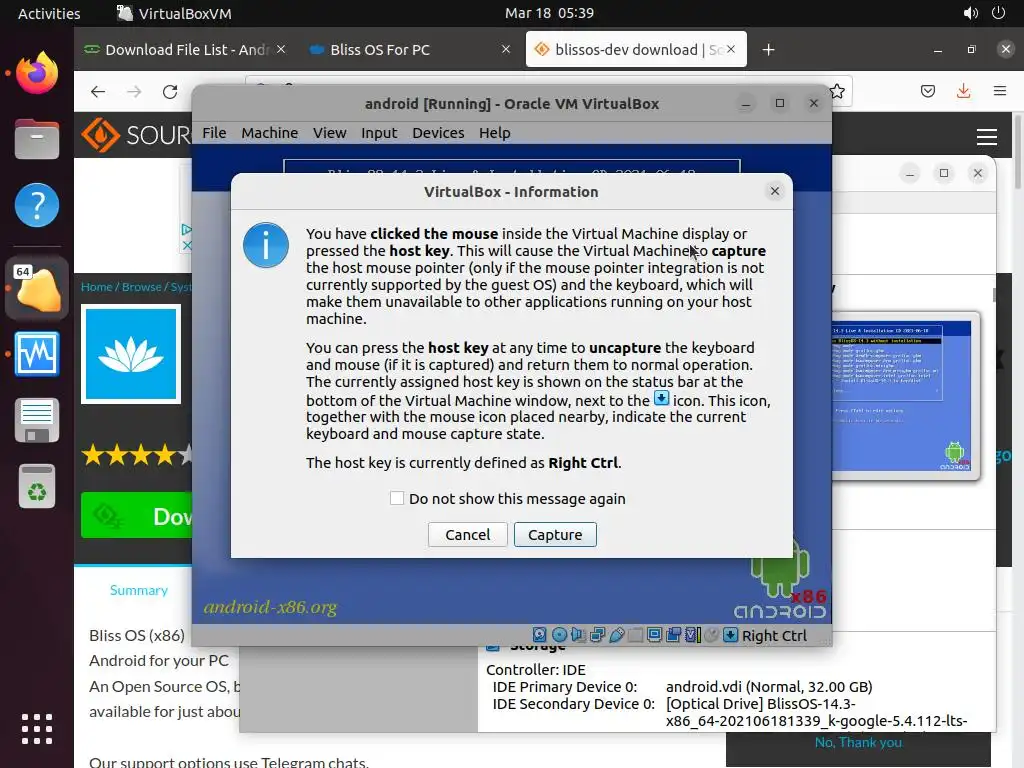
Task: Click the green Download button on SourceForge
Action: (x=136, y=516)
